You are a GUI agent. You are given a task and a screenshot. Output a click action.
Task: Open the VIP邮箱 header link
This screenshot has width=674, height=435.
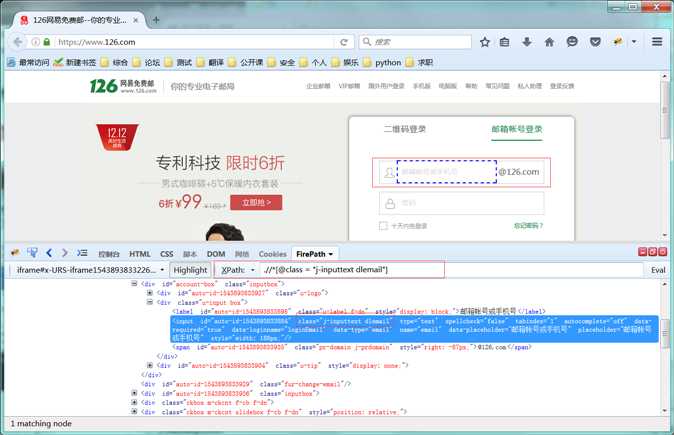point(349,86)
